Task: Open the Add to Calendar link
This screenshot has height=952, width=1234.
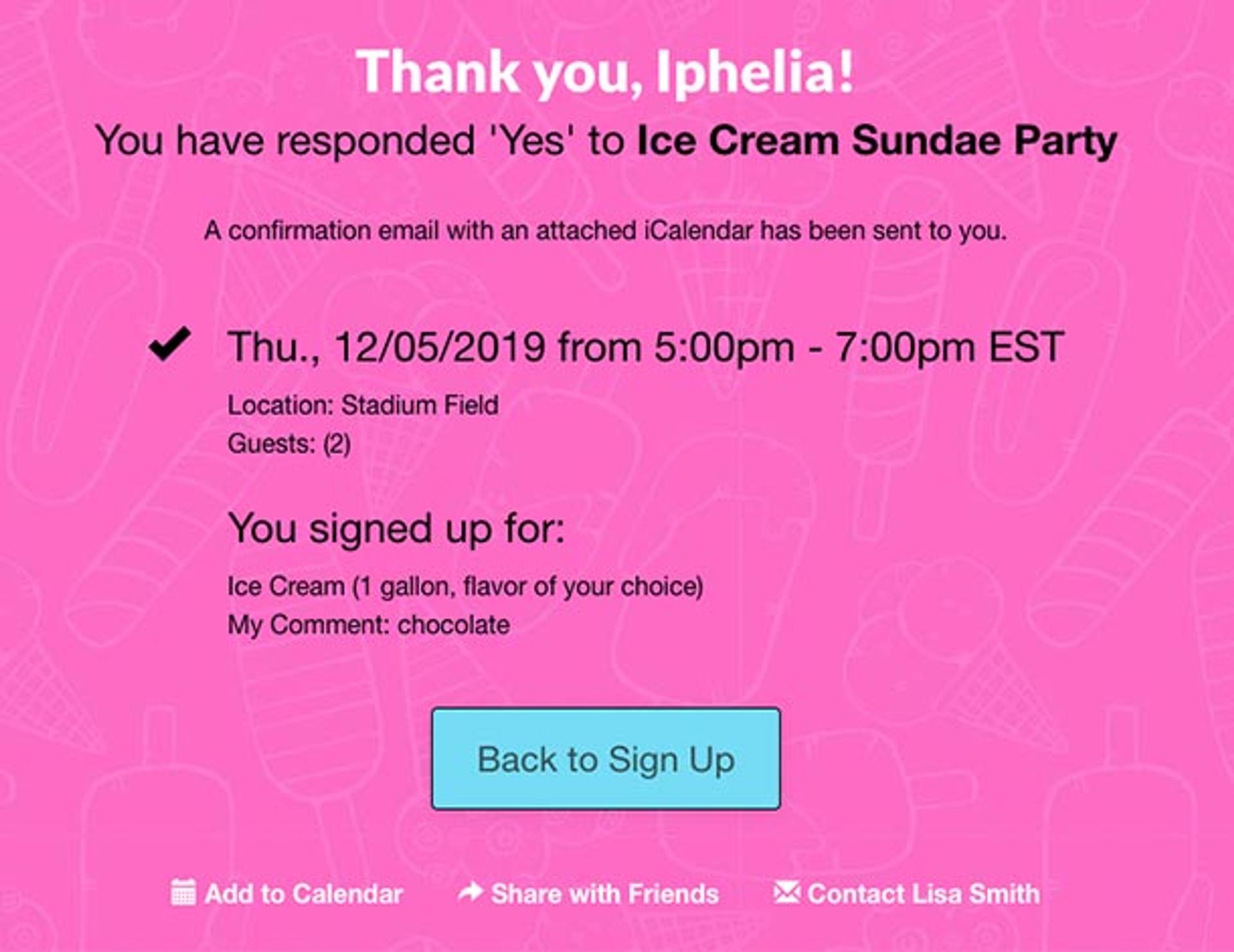Action: [287, 894]
